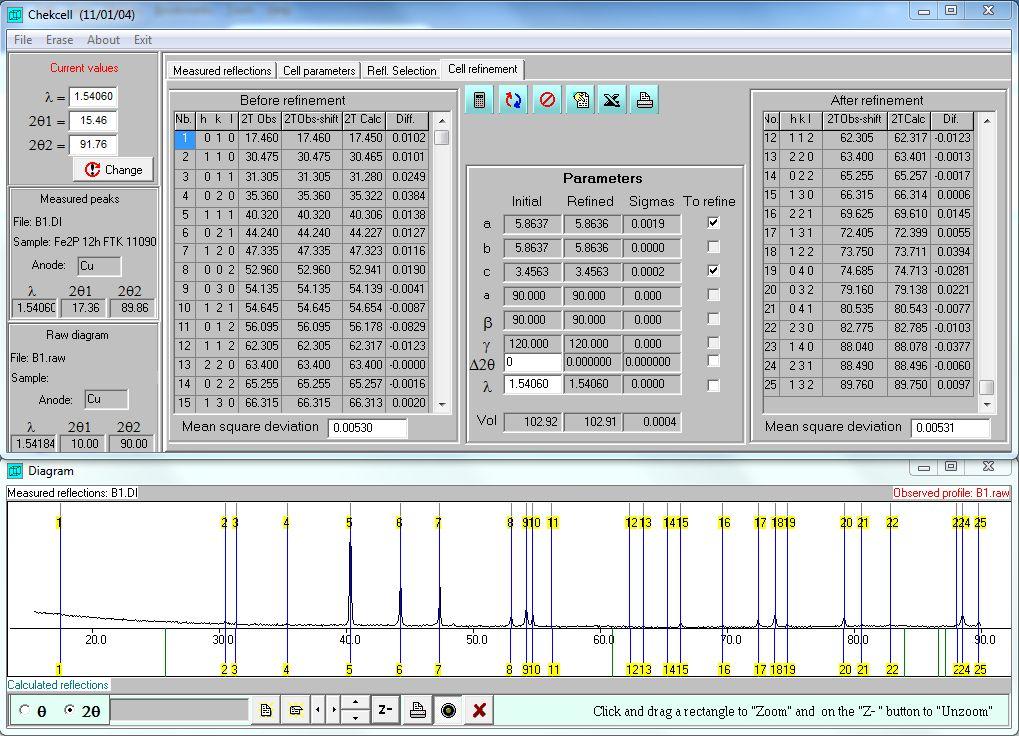Click the red X icon in Diagram toolbar
The width and height of the screenshot is (1019, 736).
coord(479,710)
